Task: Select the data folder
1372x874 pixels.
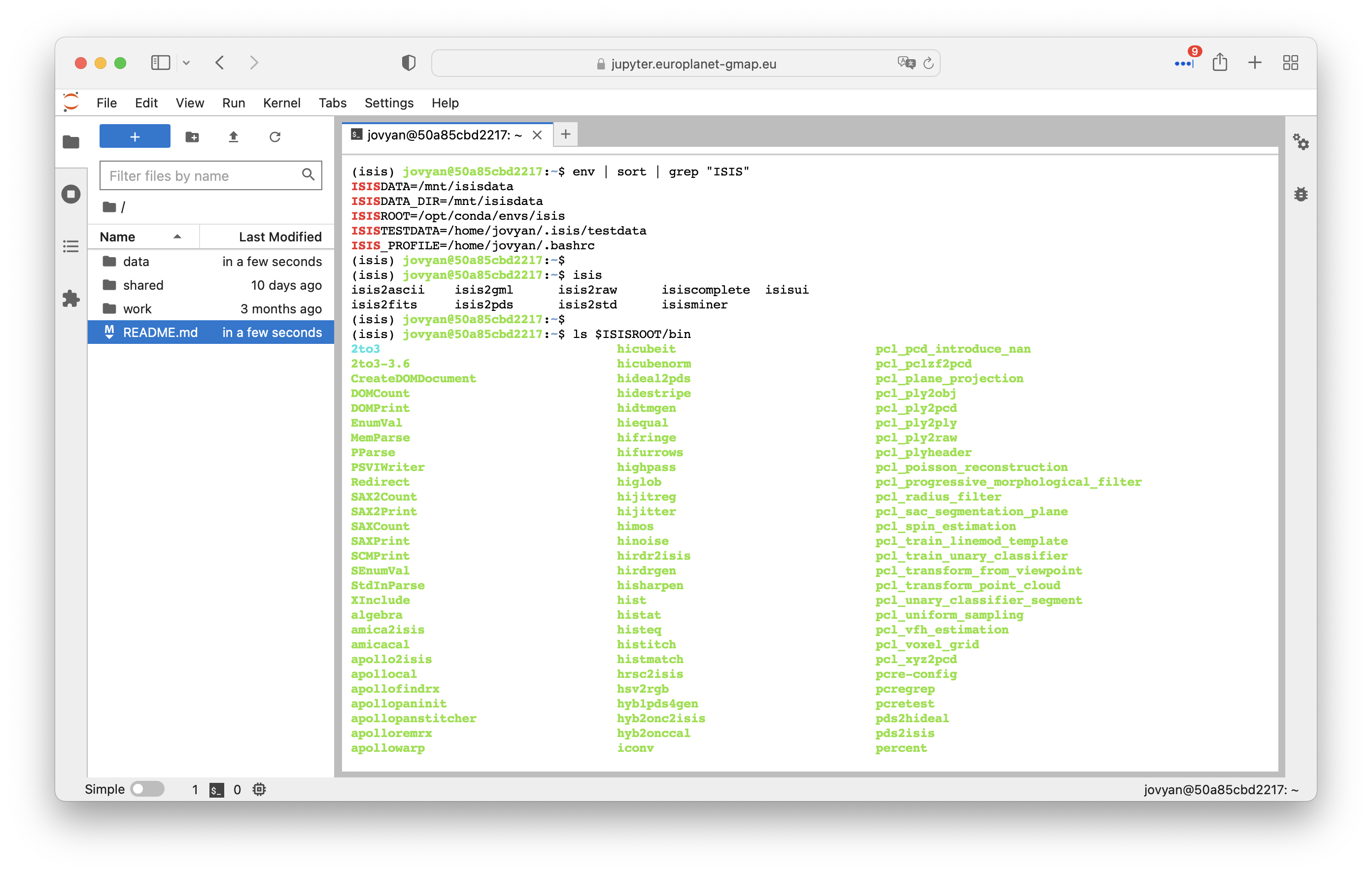Action: click(x=210, y=262)
